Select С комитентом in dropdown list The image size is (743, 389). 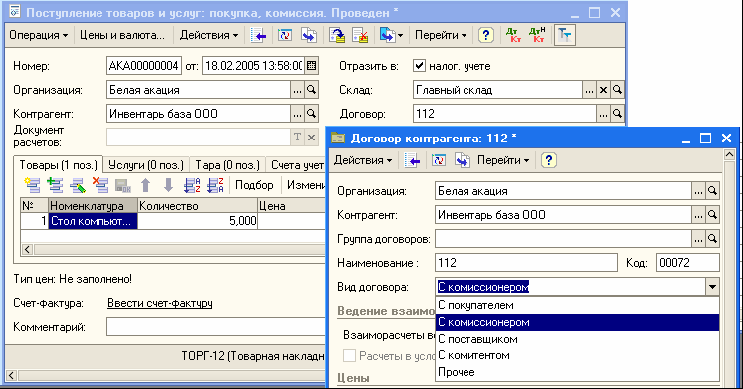click(577, 355)
